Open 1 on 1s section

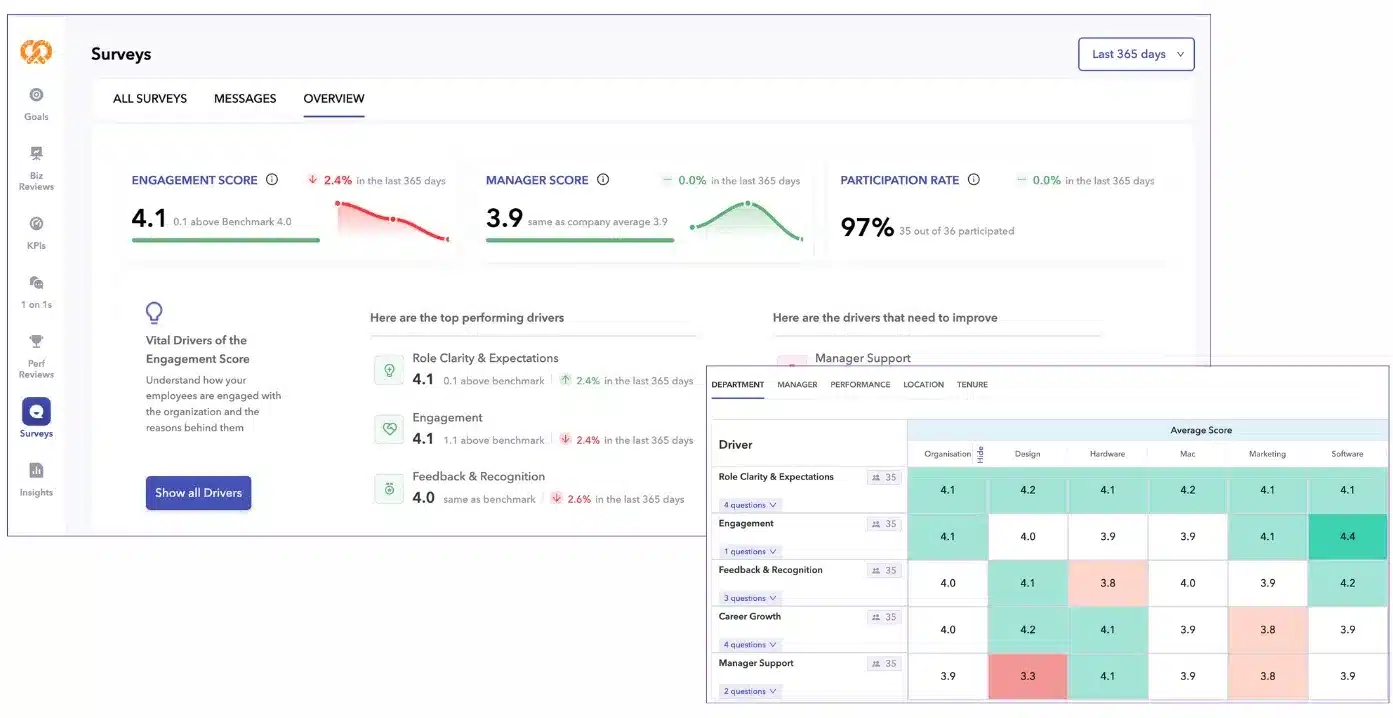36,291
